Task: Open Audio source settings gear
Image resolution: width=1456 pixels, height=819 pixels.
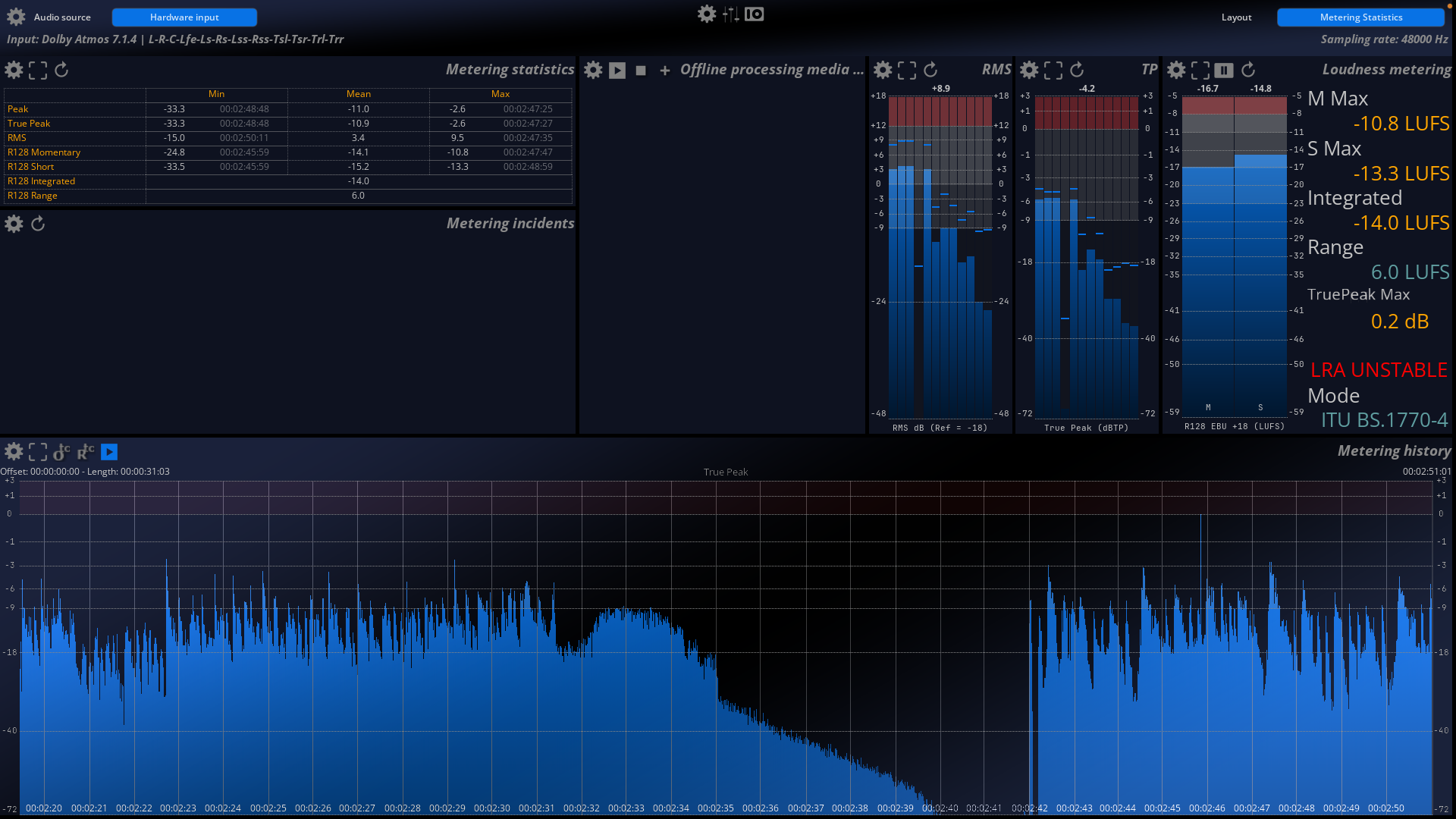Action: pyautogui.click(x=16, y=17)
